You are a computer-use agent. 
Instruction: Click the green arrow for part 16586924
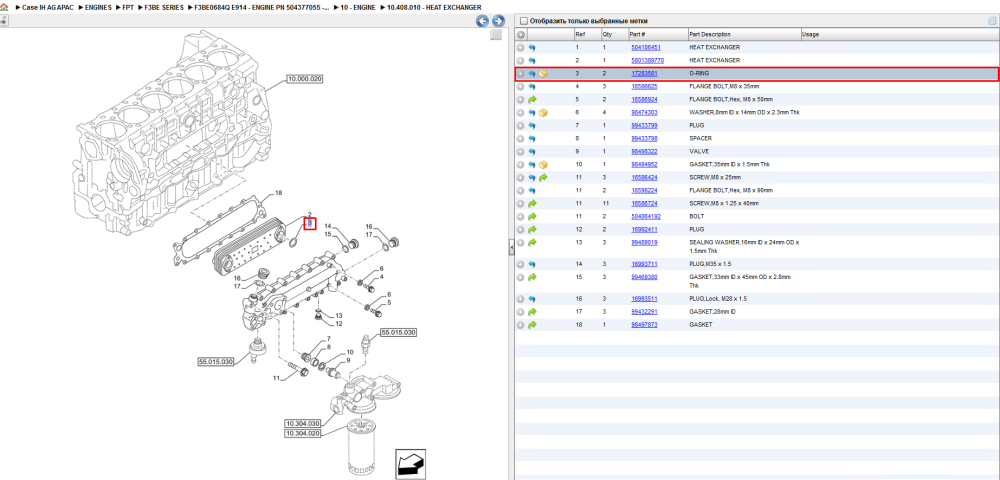[x=532, y=99]
